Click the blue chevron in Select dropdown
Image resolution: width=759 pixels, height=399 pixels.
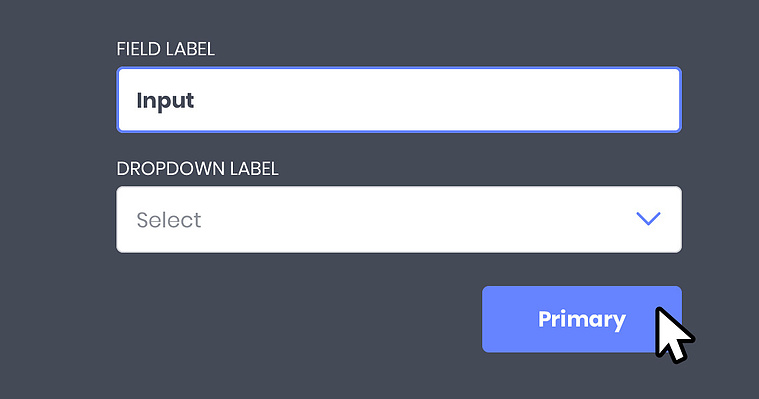coord(648,218)
